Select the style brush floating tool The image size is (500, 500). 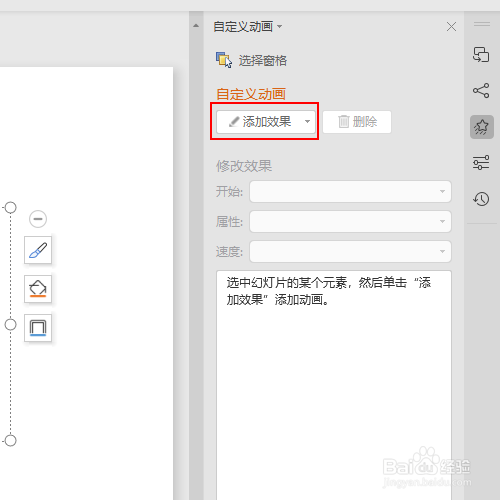[38, 250]
